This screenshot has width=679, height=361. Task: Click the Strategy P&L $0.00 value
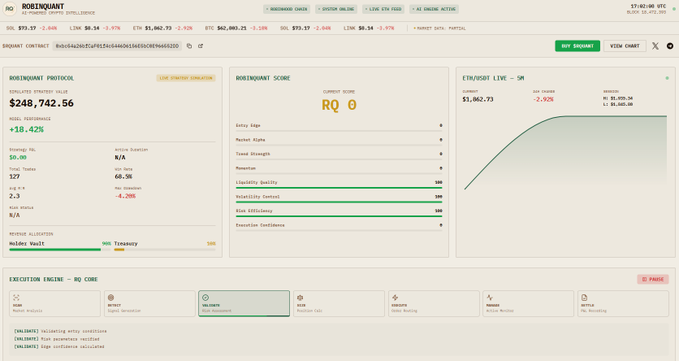coord(18,158)
